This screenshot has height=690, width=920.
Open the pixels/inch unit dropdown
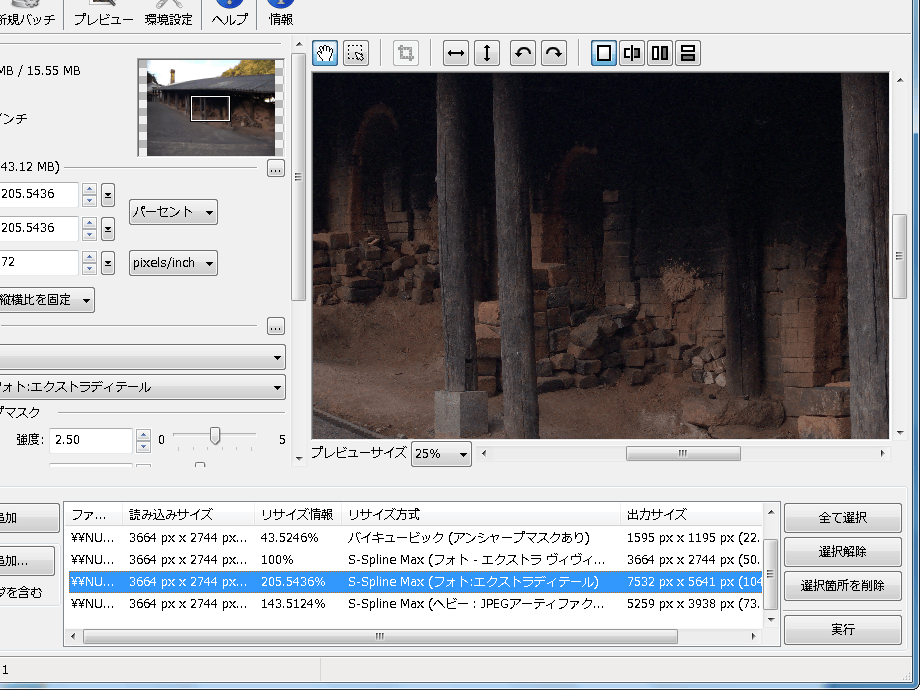(173, 263)
